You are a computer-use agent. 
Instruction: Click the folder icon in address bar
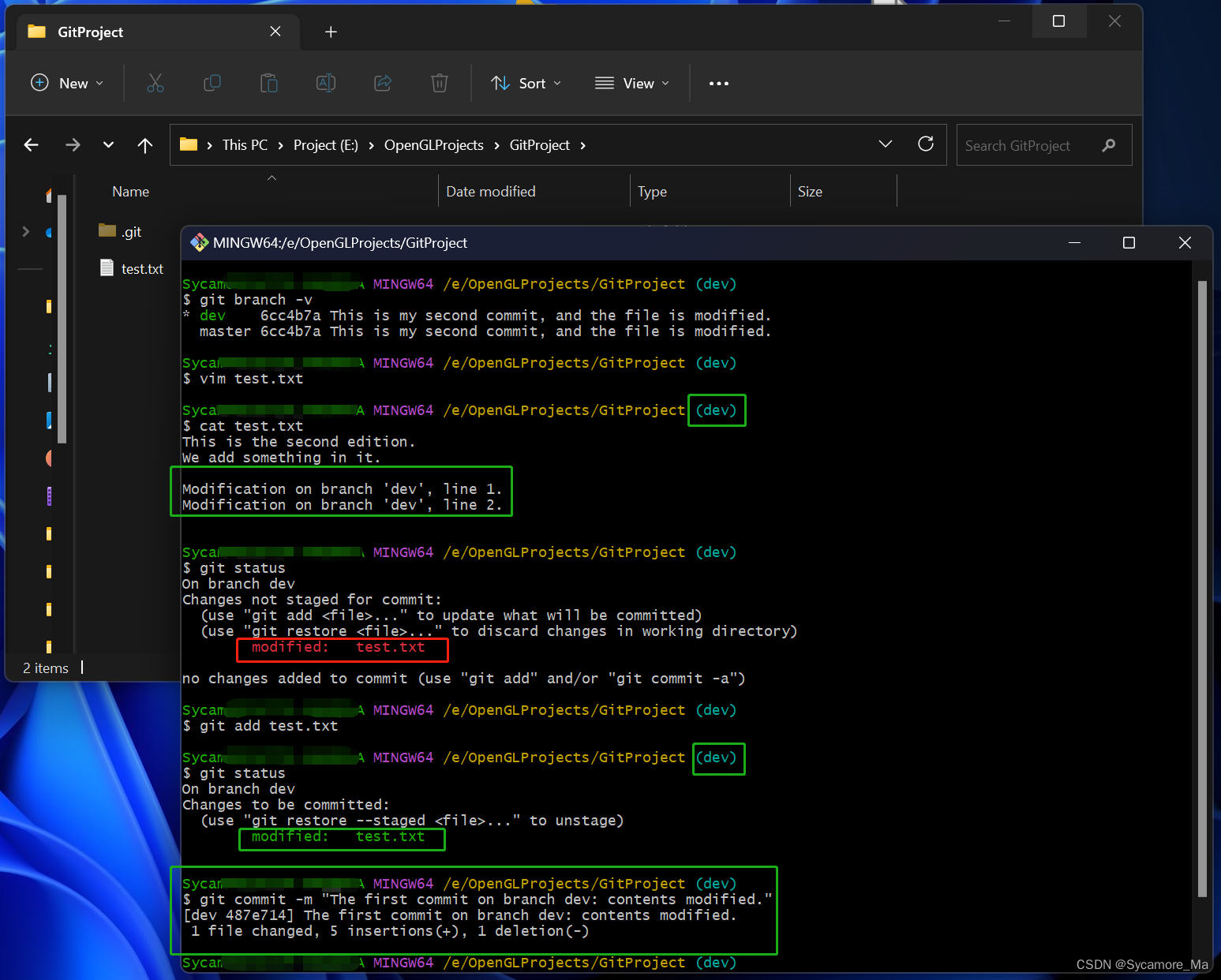coord(189,144)
